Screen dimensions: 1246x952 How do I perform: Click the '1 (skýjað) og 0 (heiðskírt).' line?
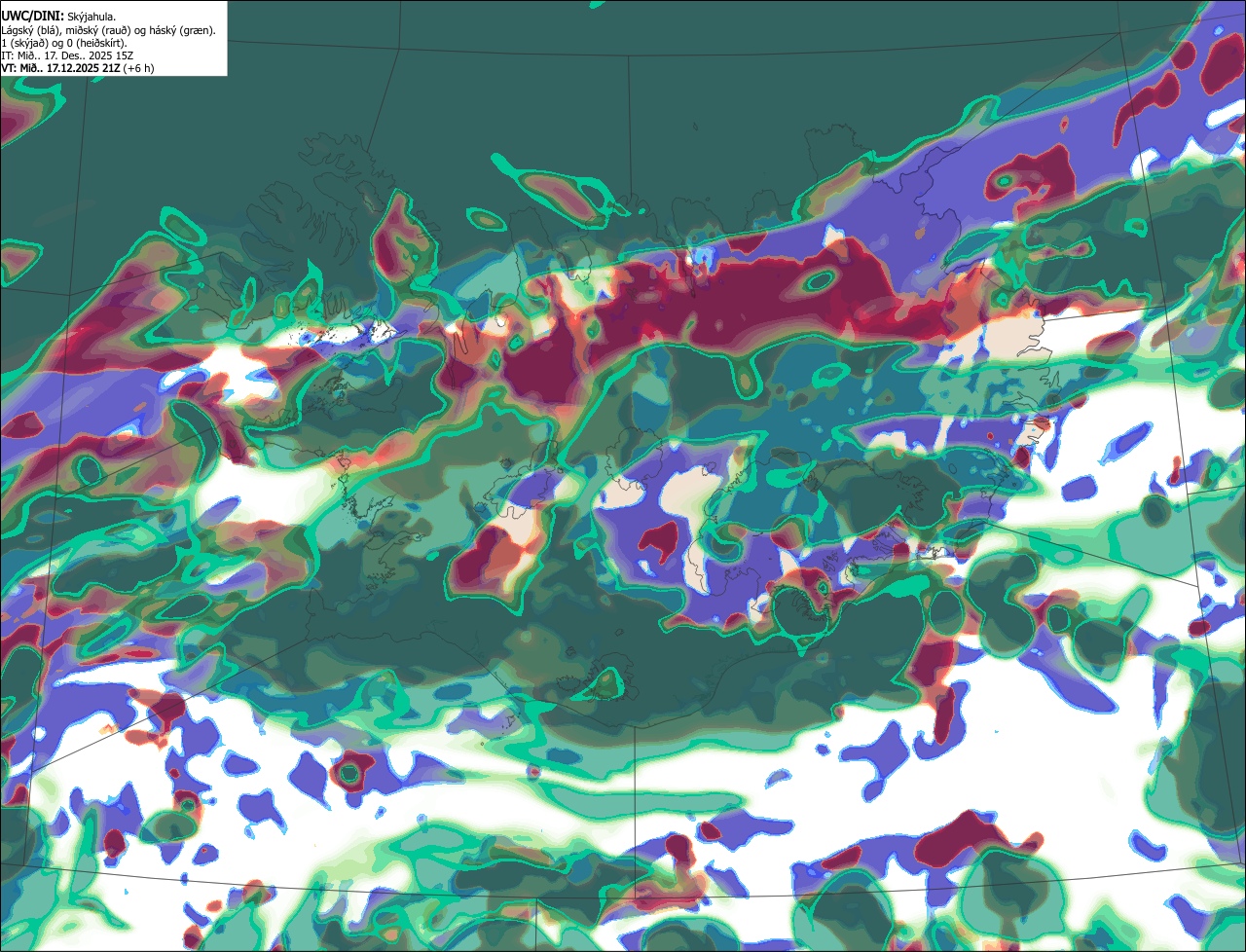coord(64,43)
